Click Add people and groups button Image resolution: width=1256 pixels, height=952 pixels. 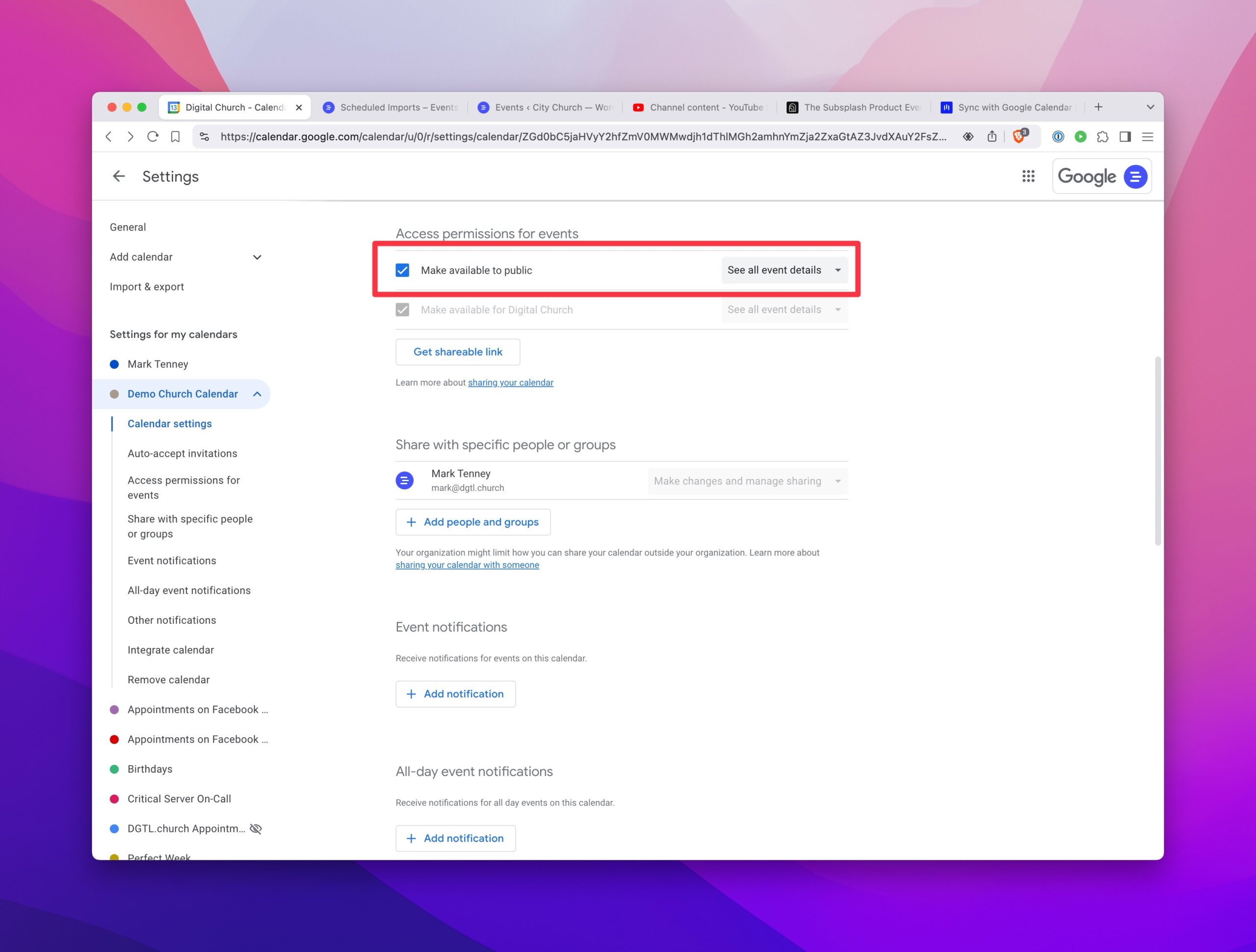473,522
